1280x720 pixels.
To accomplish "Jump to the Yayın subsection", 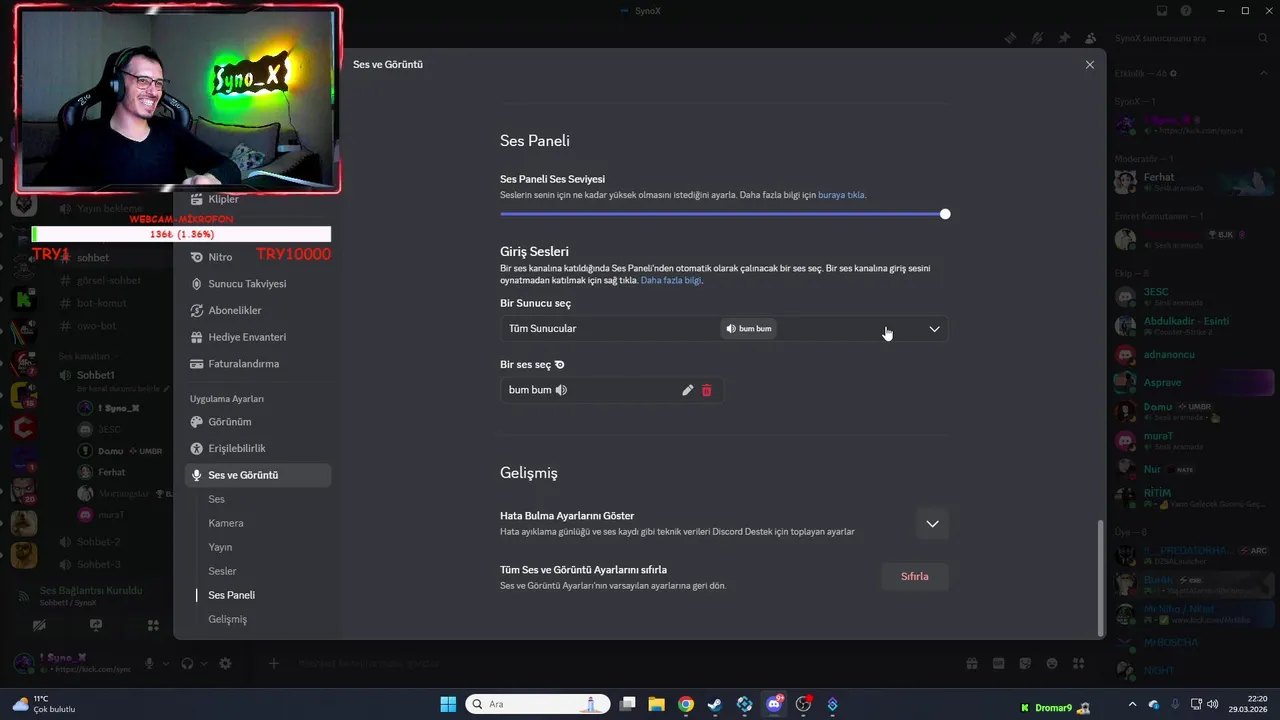I will pyautogui.click(x=220, y=547).
